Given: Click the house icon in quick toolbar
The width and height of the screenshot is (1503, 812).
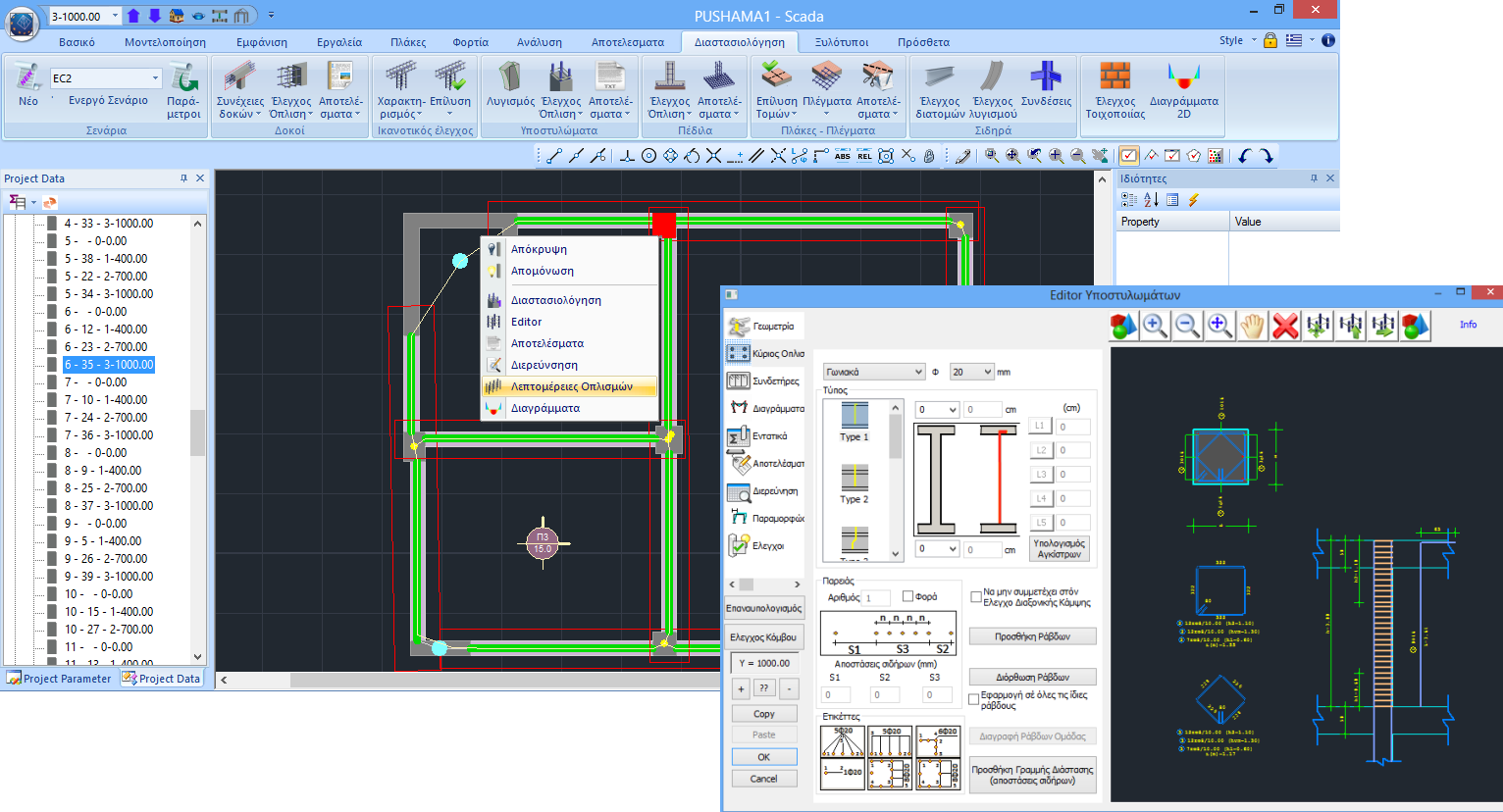Looking at the screenshot, I should pyautogui.click(x=177, y=16).
